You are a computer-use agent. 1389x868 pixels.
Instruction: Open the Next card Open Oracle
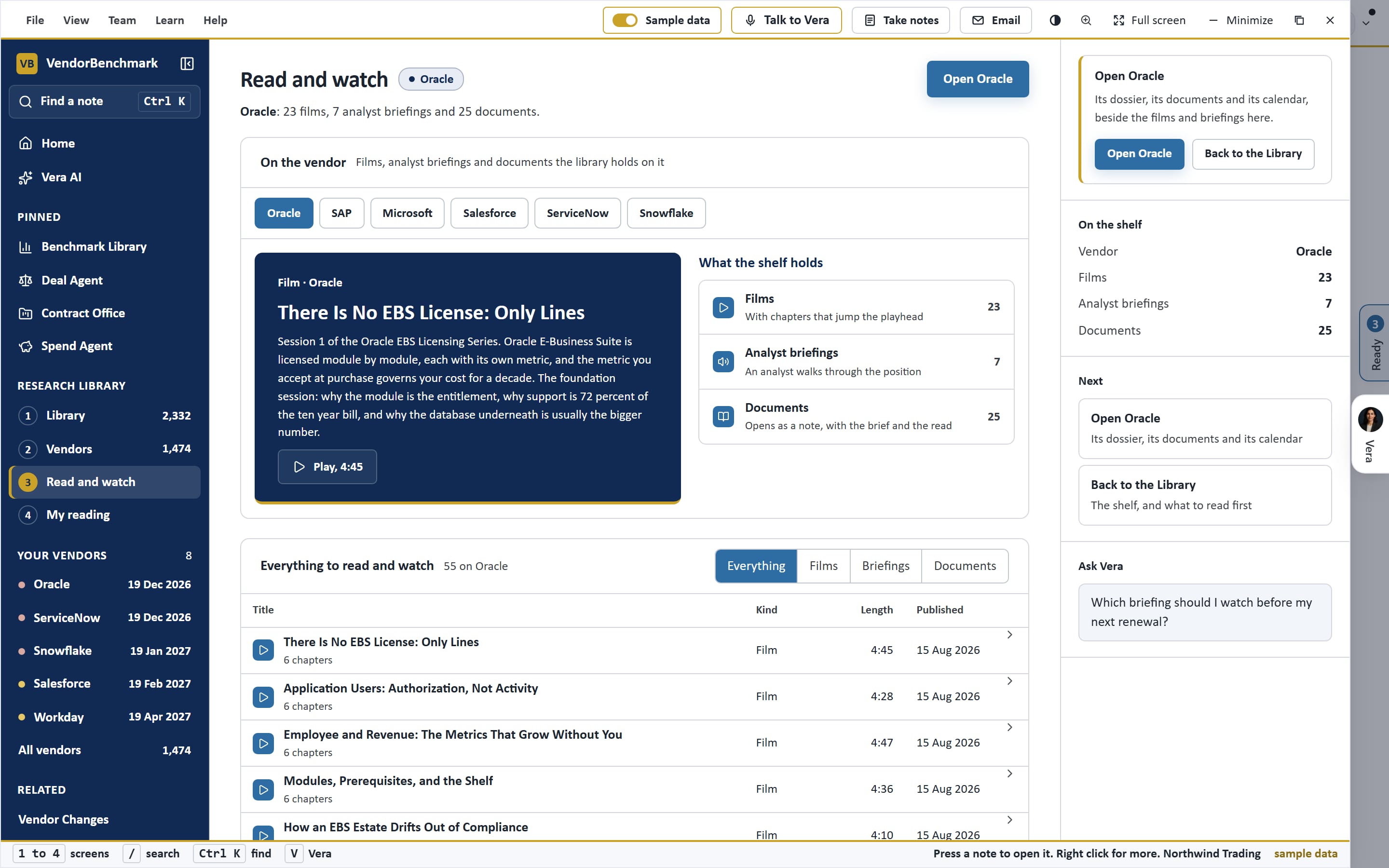click(1205, 428)
